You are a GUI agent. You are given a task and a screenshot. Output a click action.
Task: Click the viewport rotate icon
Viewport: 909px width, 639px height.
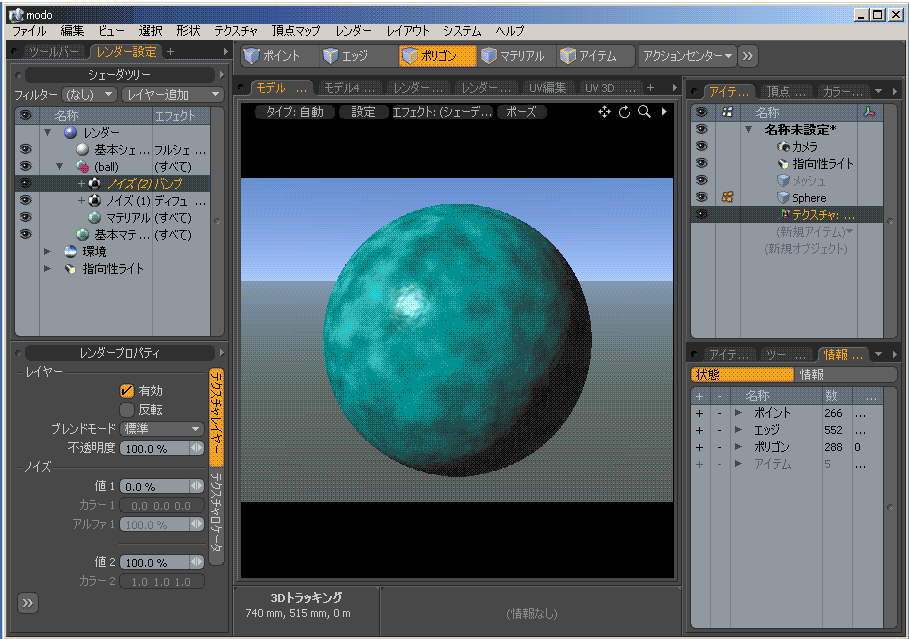pyautogui.click(x=625, y=112)
